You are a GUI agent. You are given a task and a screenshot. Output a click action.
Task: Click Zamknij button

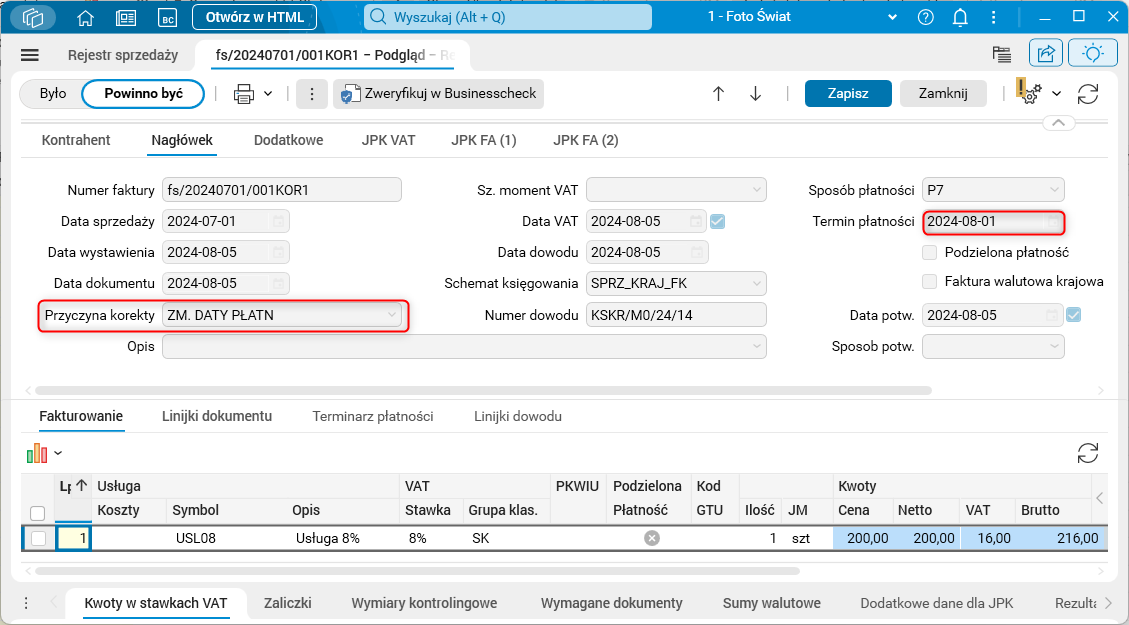(x=943, y=94)
